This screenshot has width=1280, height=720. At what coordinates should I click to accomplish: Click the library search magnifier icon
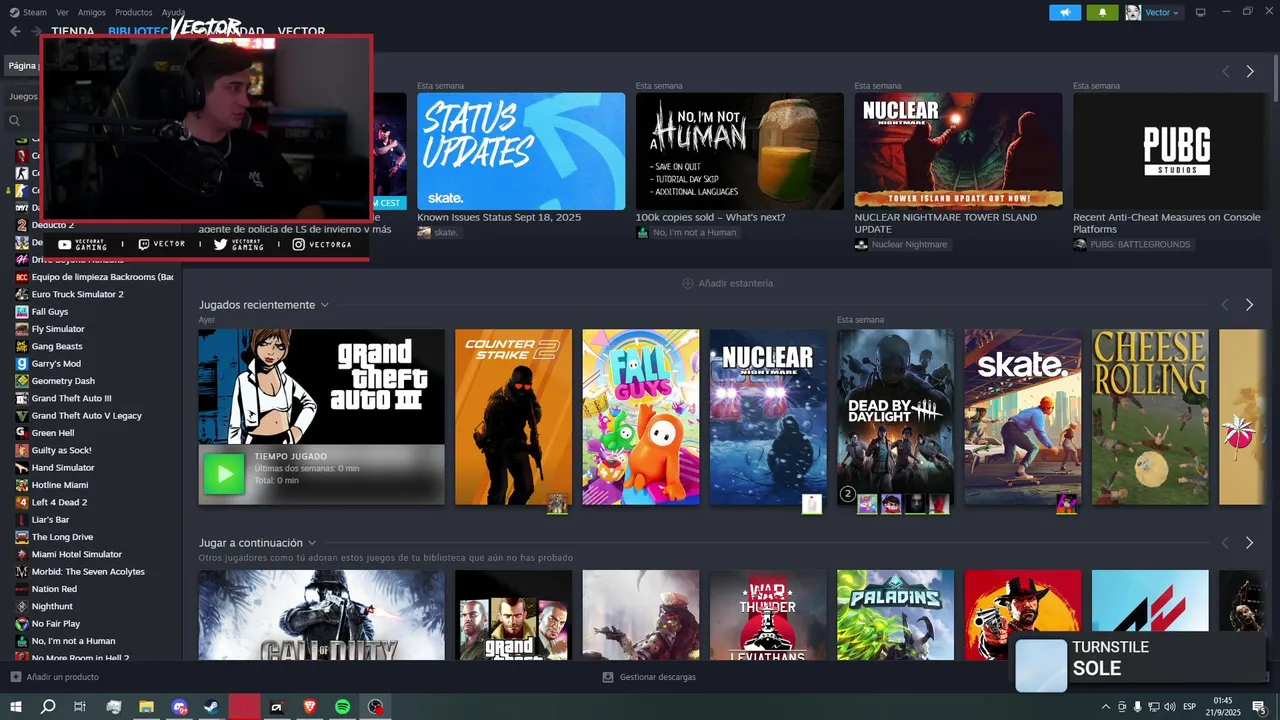pos(14,120)
